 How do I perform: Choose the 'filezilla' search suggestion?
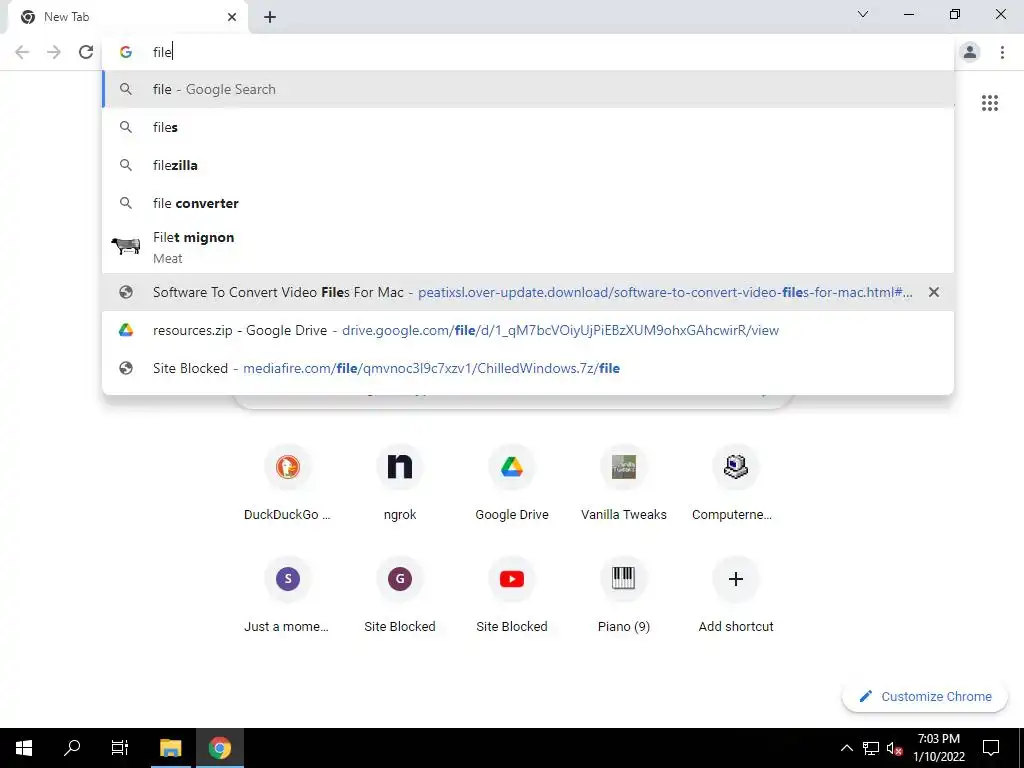[x=528, y=165]
